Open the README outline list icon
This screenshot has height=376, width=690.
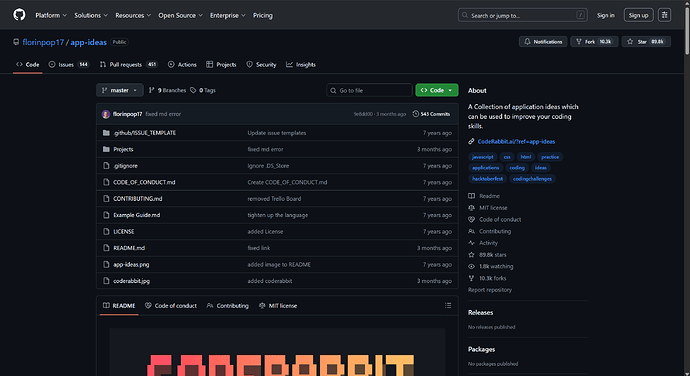(x=448, y=306)
